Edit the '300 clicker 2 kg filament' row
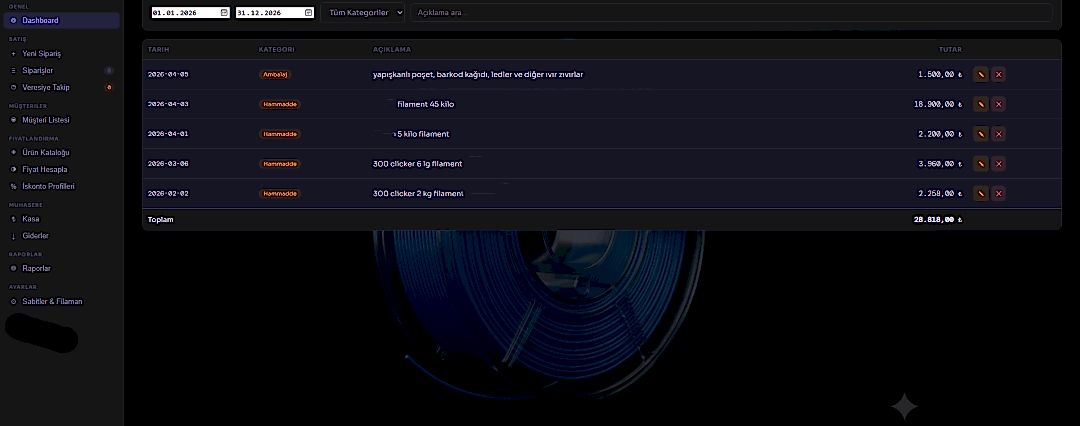 (980, 194)
